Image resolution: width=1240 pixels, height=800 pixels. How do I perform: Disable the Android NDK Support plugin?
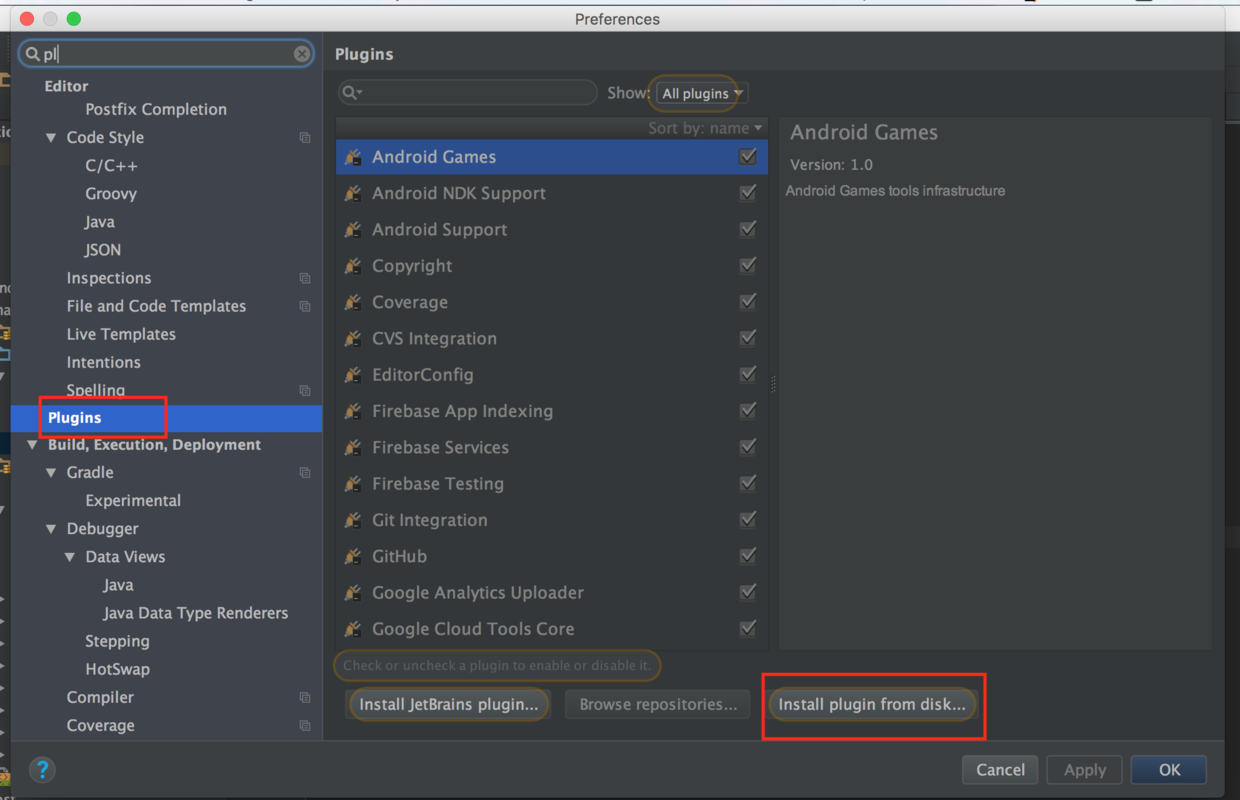[x=747, y=193]
